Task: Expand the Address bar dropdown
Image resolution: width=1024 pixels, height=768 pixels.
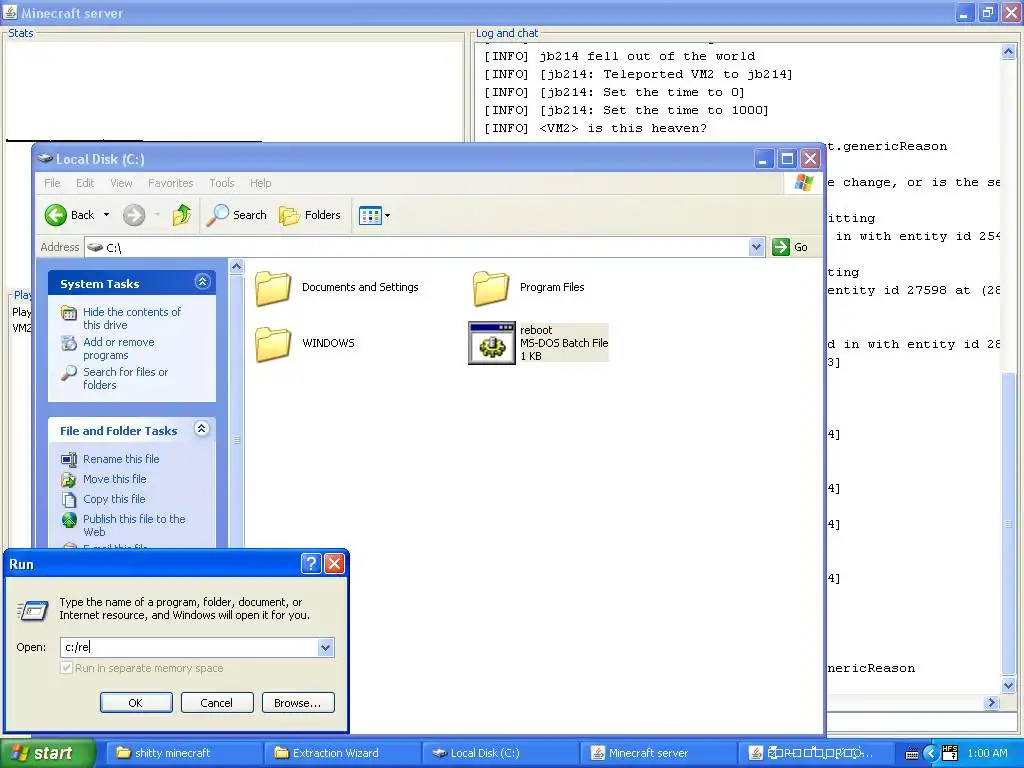Action: [756, 247]
